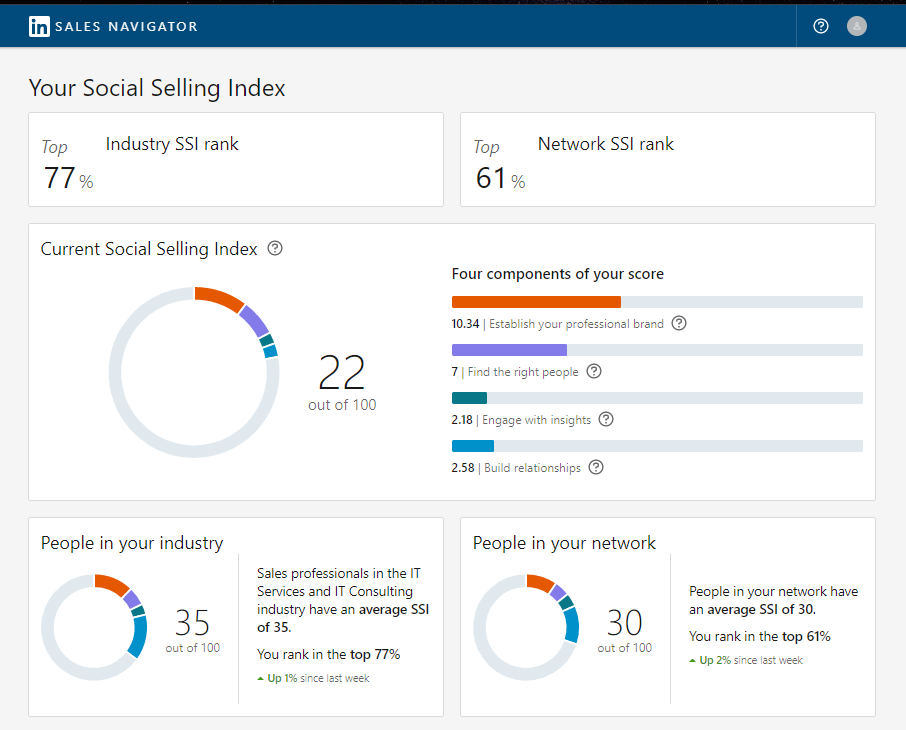This screenshot has width=906, height=730.
Task: Click the '30' network average score
Action: (x=625, y=622)
